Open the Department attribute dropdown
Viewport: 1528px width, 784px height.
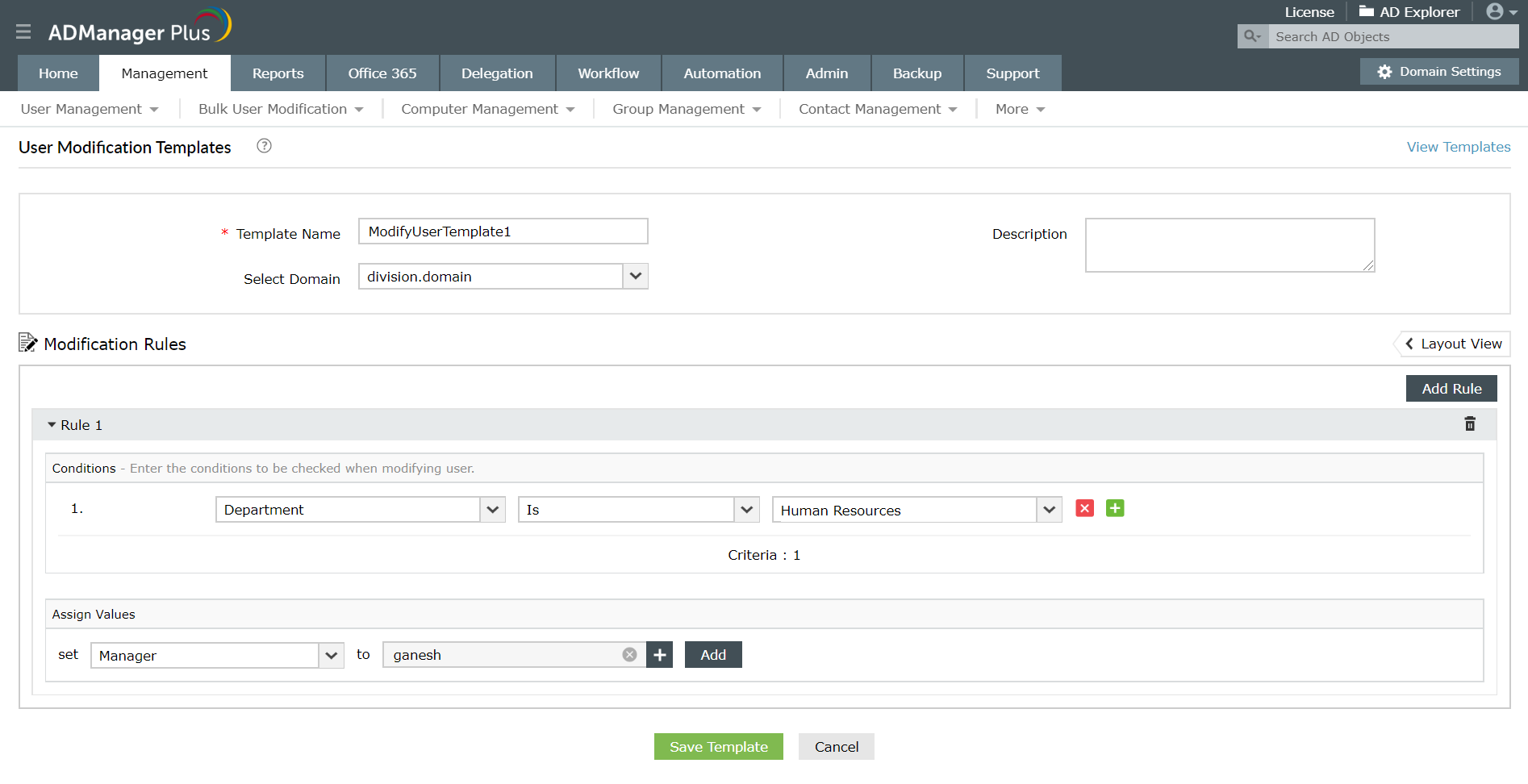pos(493,510)
